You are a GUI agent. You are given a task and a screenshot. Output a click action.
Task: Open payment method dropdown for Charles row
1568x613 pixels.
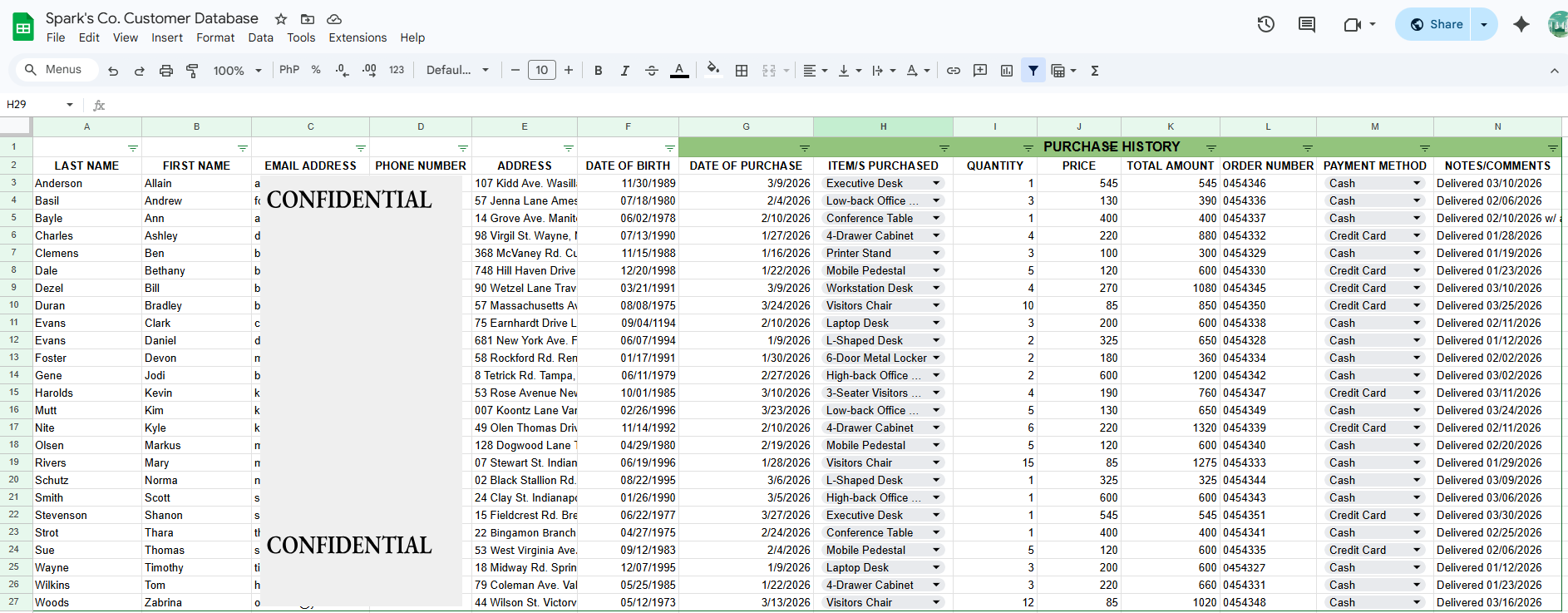[1417, 235]
